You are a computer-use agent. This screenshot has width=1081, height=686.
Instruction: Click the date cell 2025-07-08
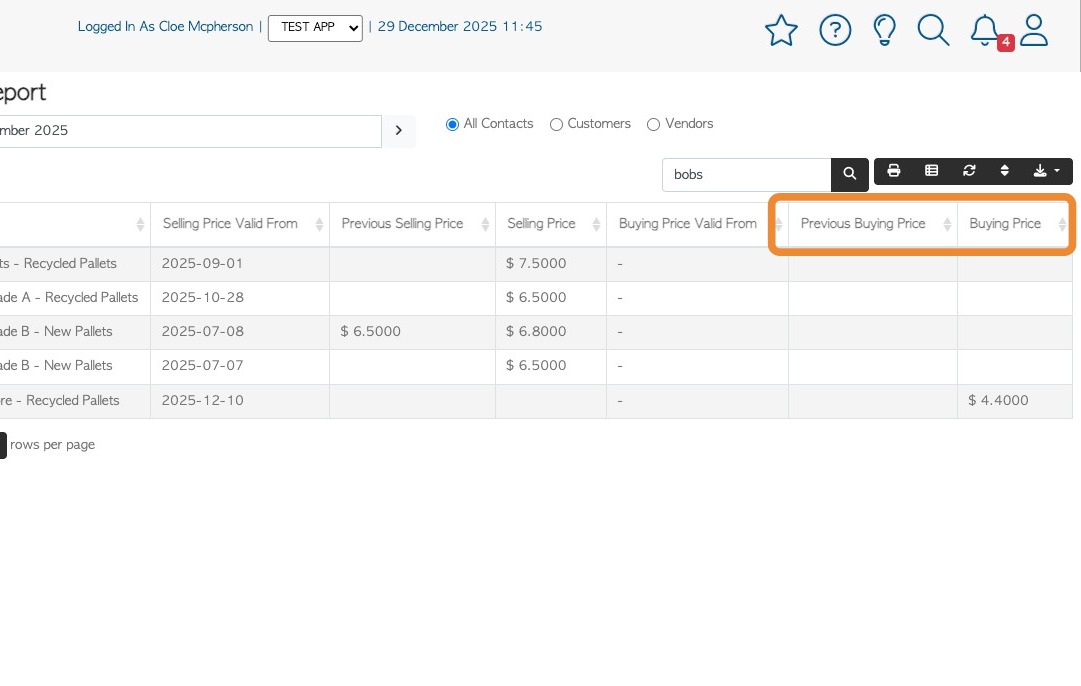pos(203,332)
